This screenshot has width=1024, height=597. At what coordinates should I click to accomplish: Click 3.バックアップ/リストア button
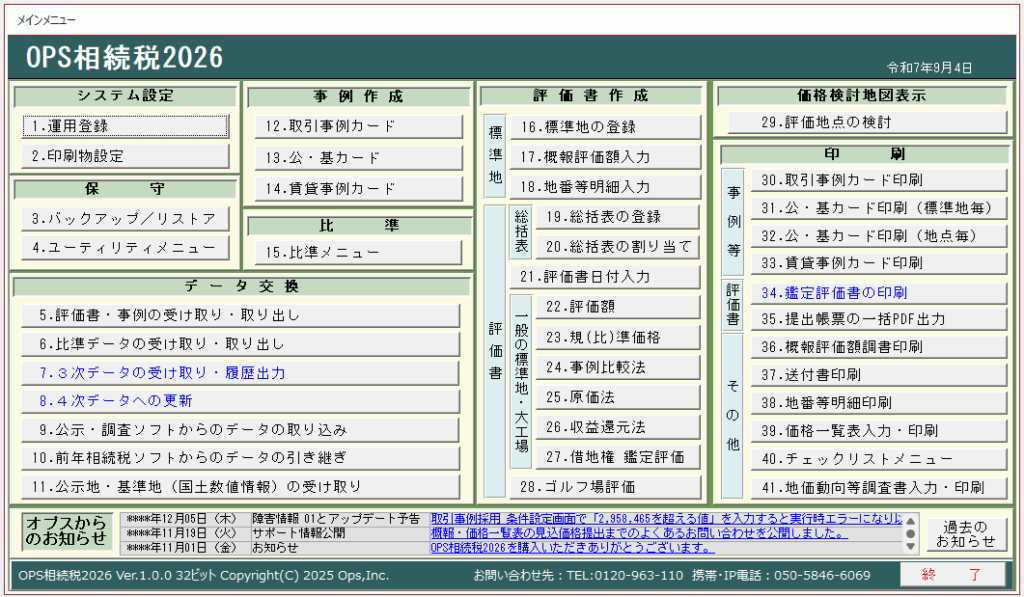(125, 218)
